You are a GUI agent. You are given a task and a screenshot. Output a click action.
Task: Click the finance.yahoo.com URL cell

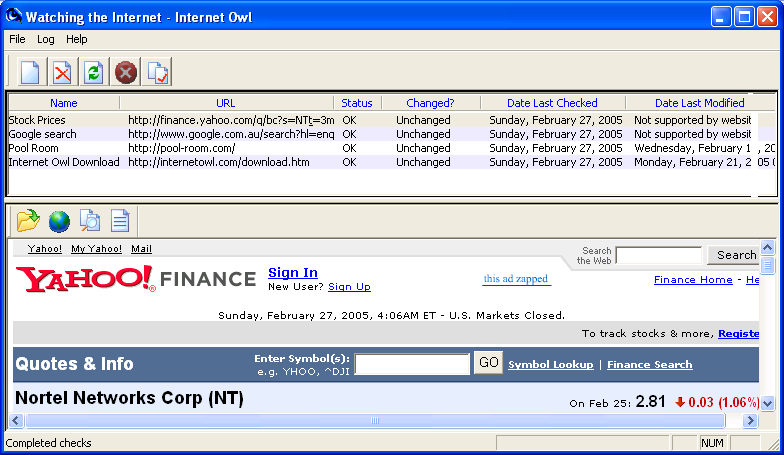pyautogui.click(x=231, y=120)
